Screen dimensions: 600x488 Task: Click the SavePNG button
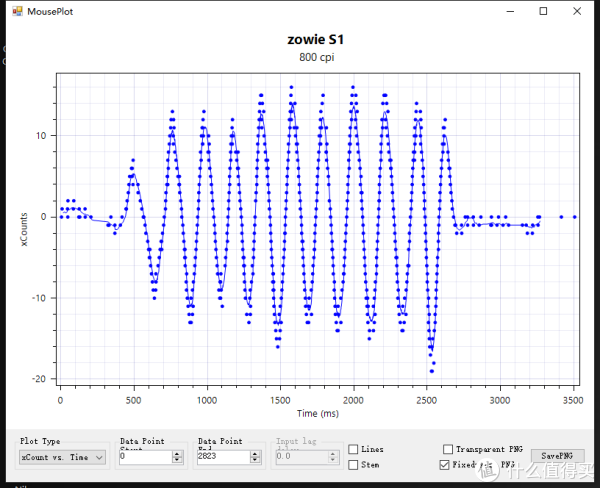557,456
